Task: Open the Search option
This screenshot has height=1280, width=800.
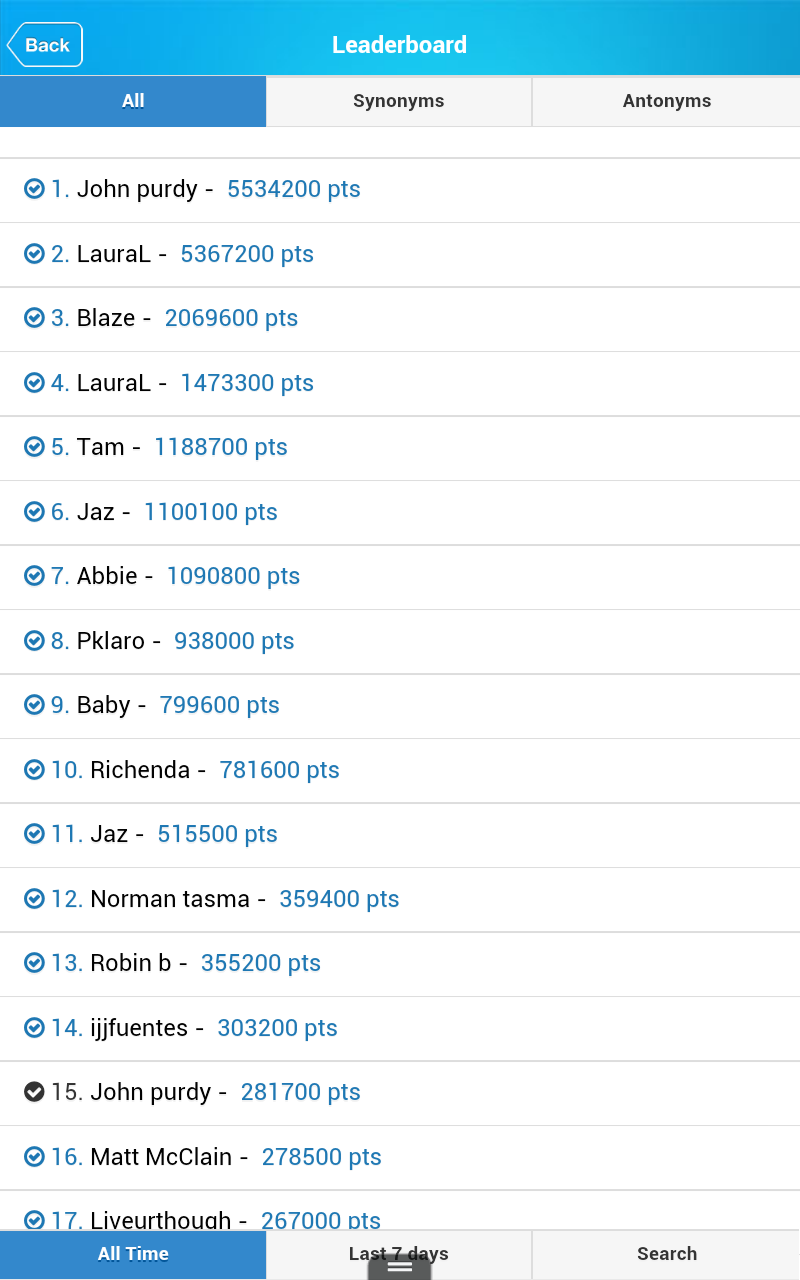Action: pos(666,1254)
